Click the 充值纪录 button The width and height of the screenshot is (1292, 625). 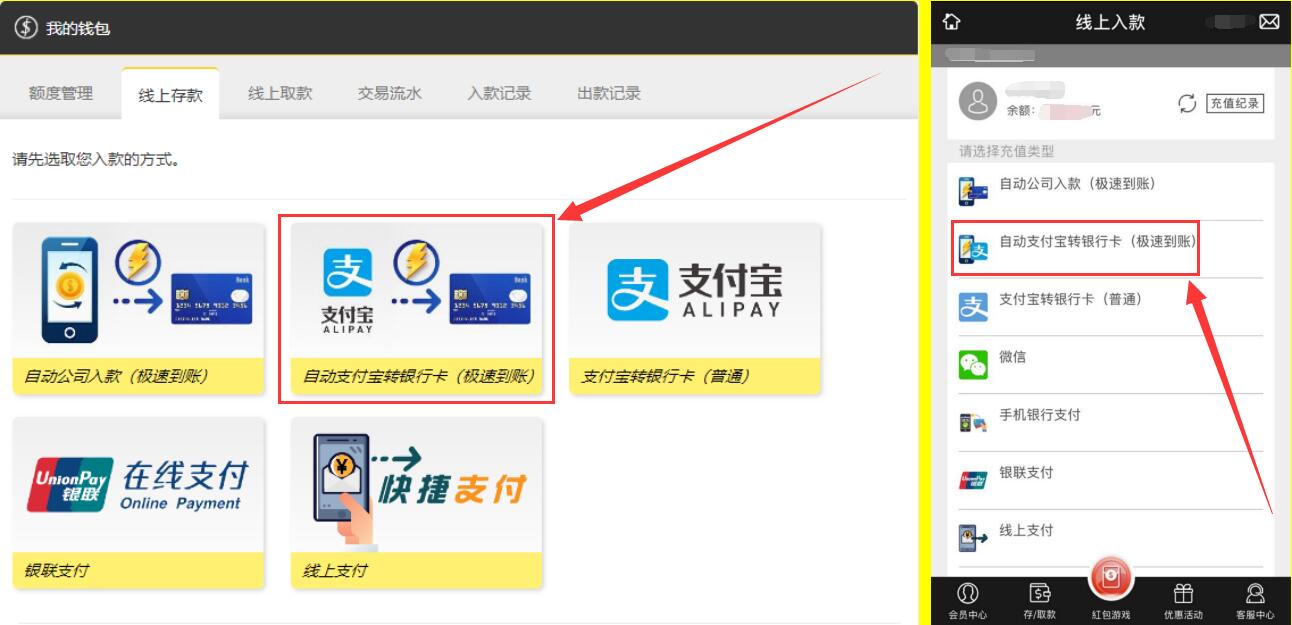click(x=1234, y=103)
